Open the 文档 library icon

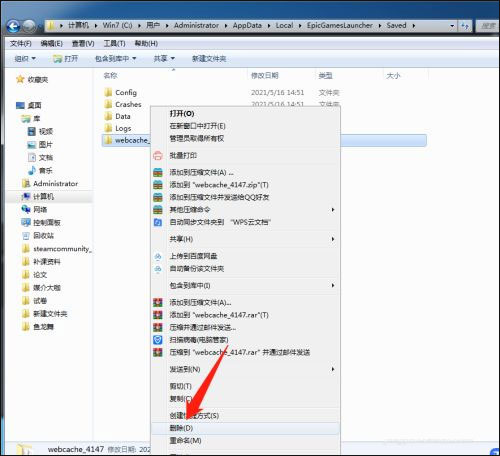pos(32,157)
